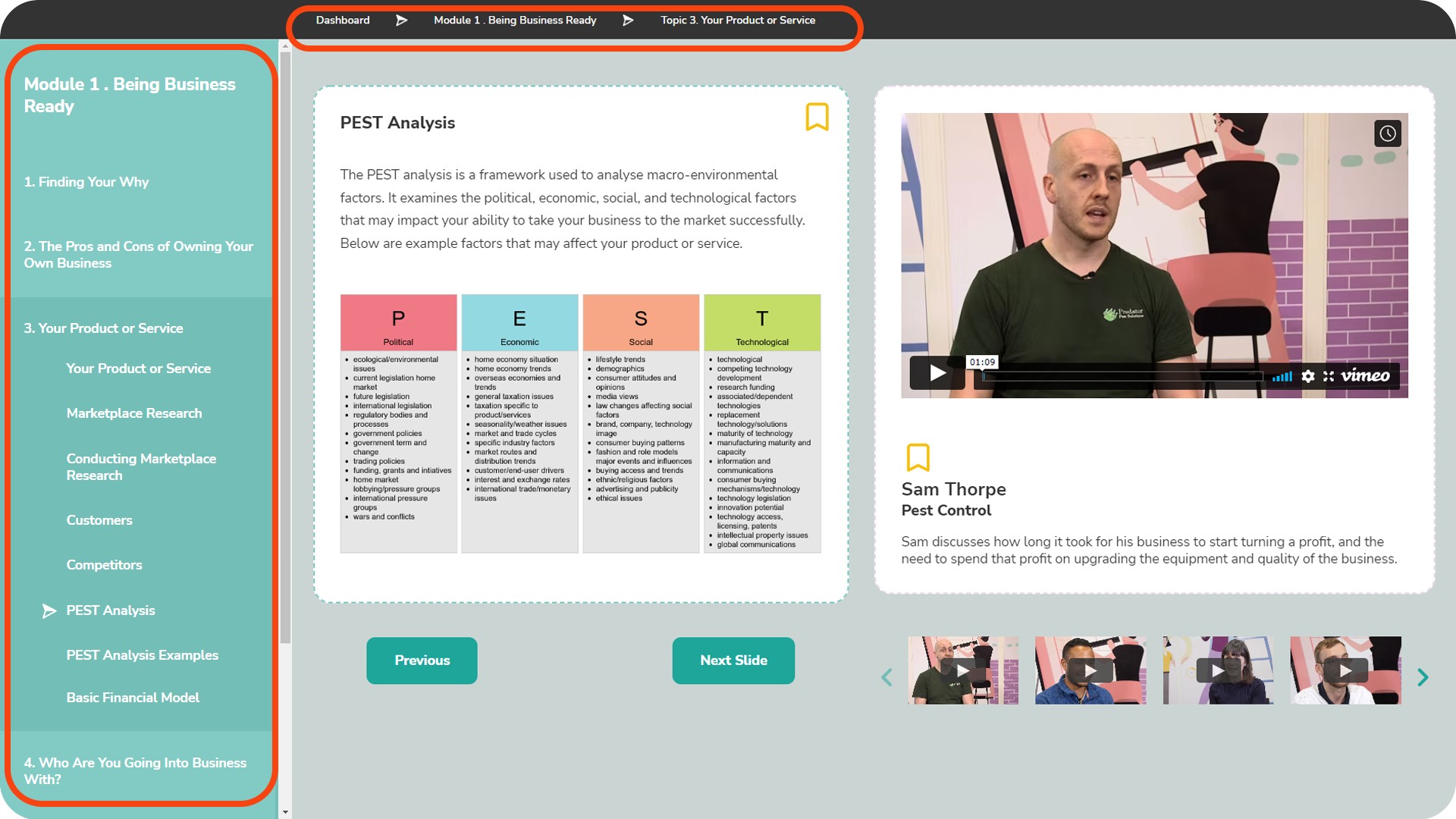Open PEST Analysis Examples in sidebar
Screen dimensions: 1456x819
(143, 655)
